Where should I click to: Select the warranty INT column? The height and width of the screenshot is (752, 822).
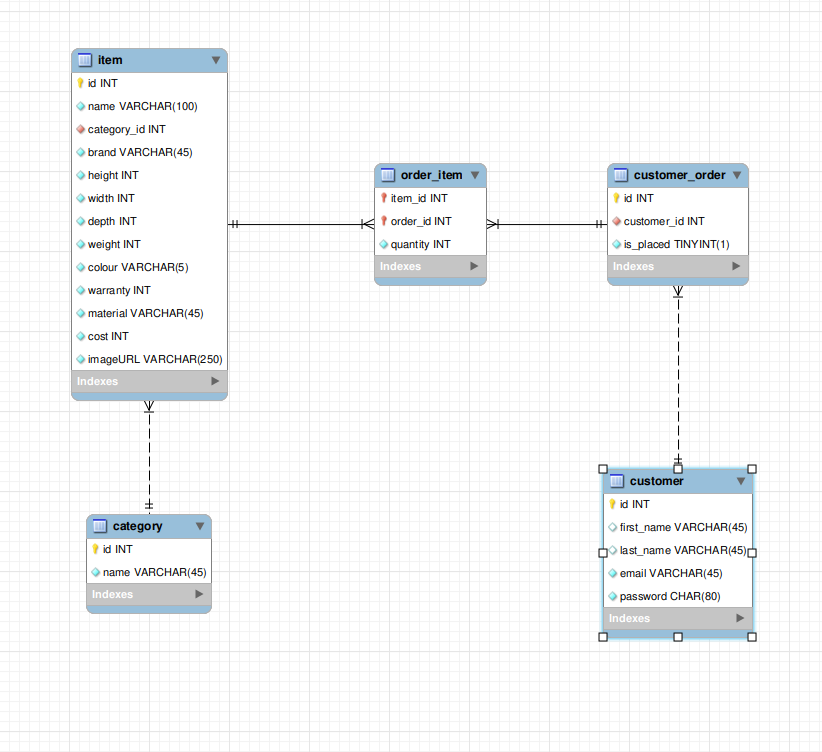coord(149,290)
